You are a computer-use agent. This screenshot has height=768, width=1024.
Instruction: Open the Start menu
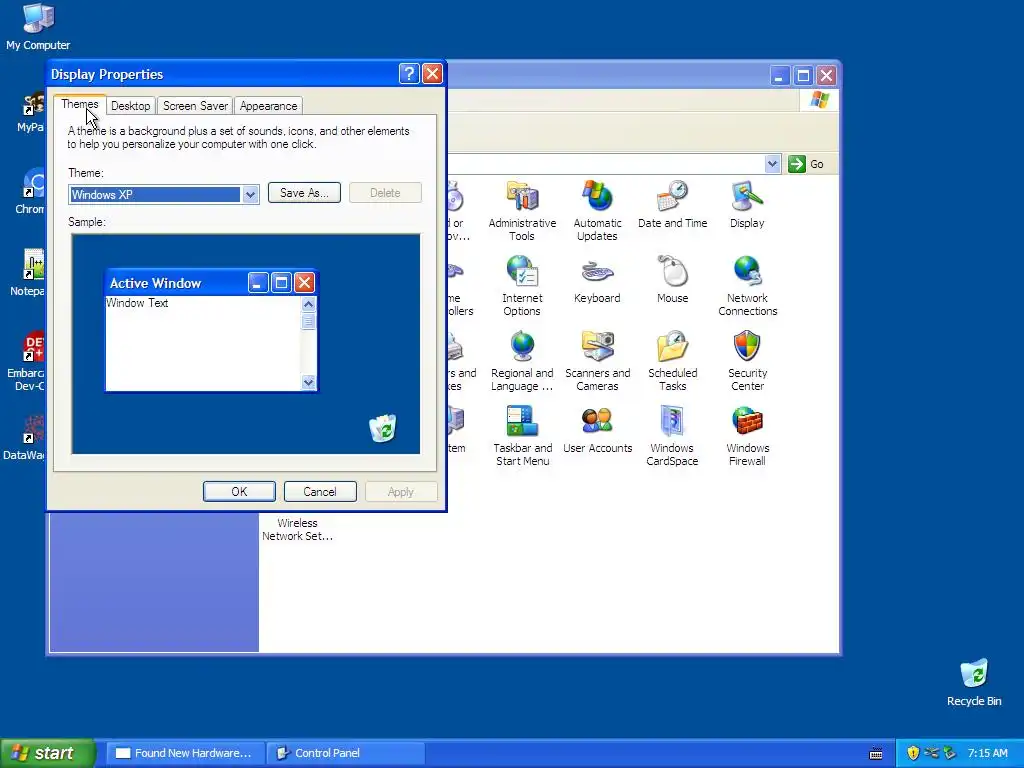point(47,753)
